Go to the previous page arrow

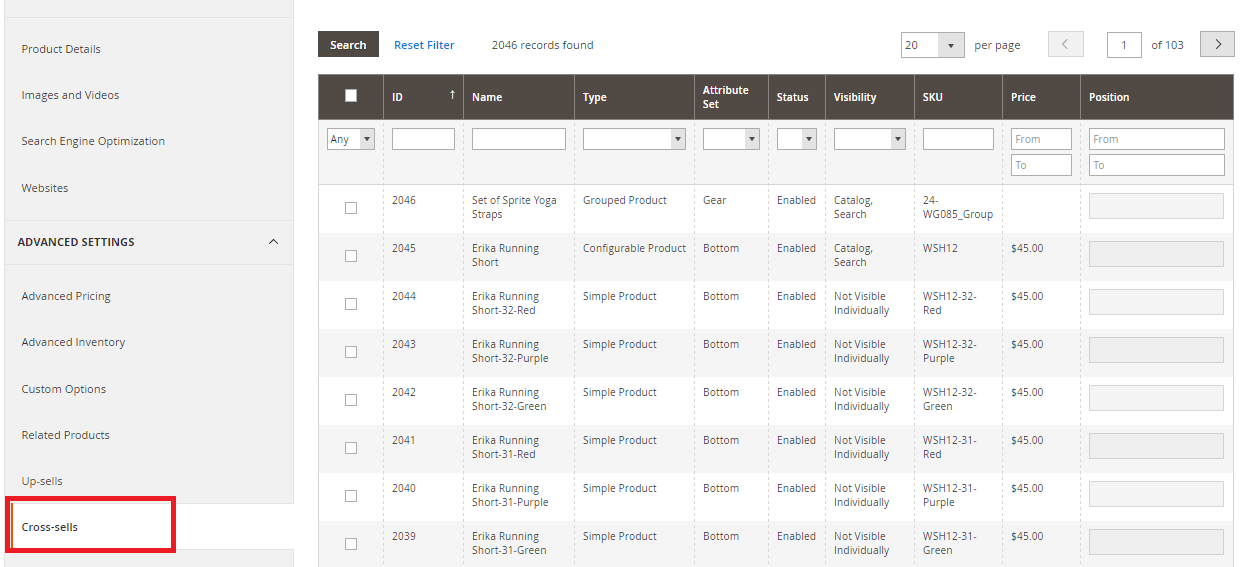1065,44
